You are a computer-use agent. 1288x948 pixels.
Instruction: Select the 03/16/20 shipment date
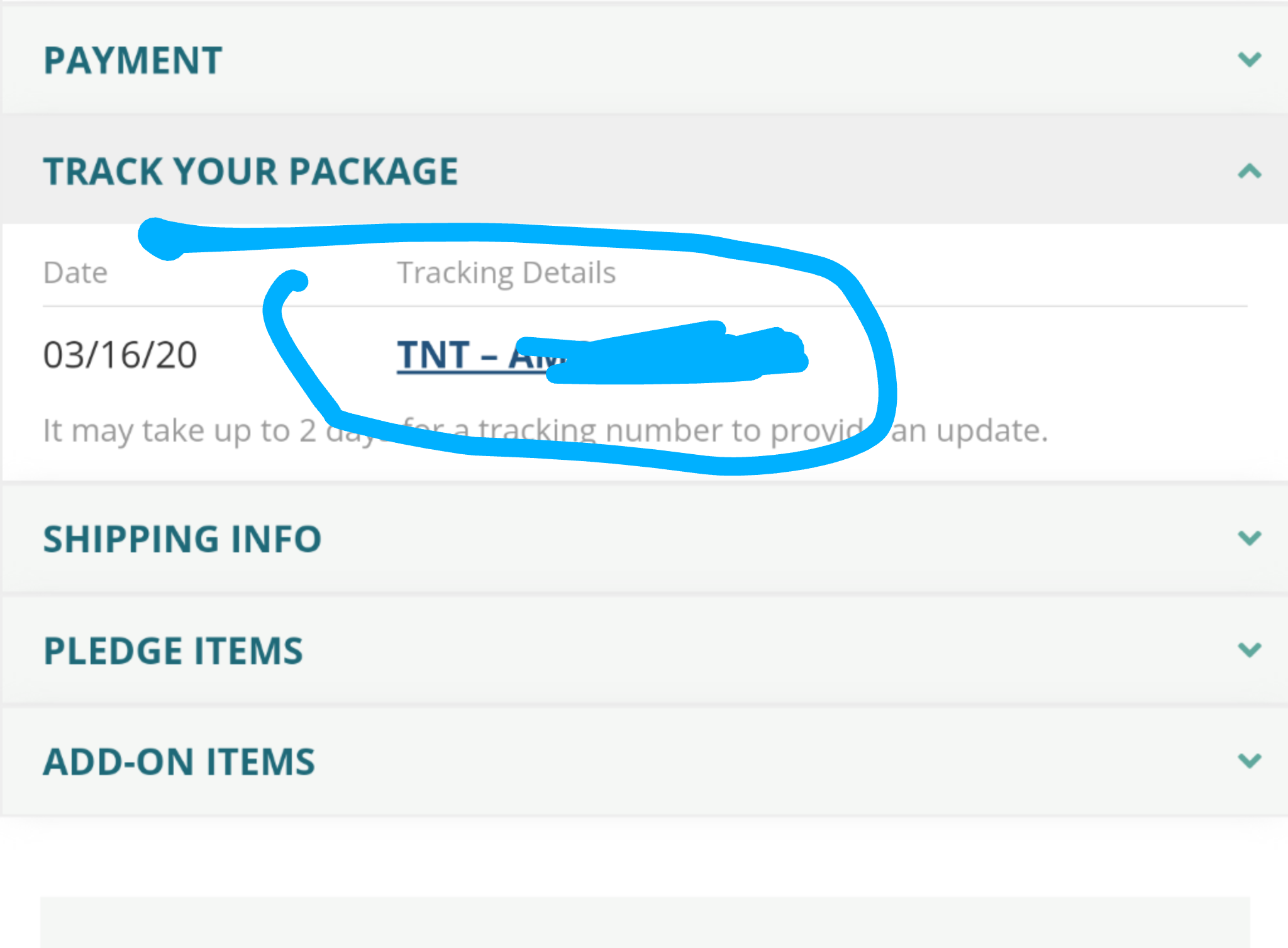(x=119, y=355)
